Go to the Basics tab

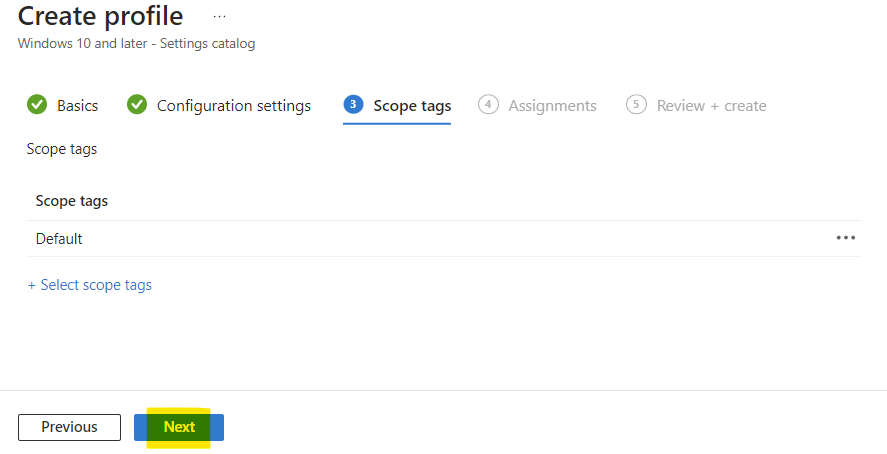pyautogui.click(x=77, y=106)
